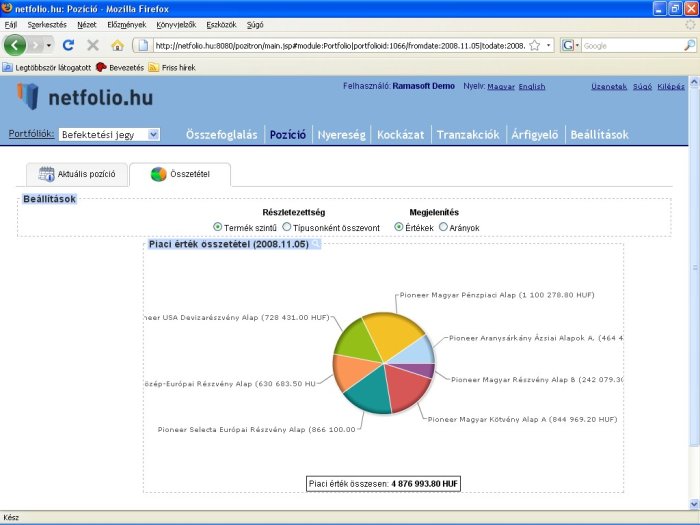Select the Típusonként összevont radio button
700x525 pixels.
click(x=287, y=227)
